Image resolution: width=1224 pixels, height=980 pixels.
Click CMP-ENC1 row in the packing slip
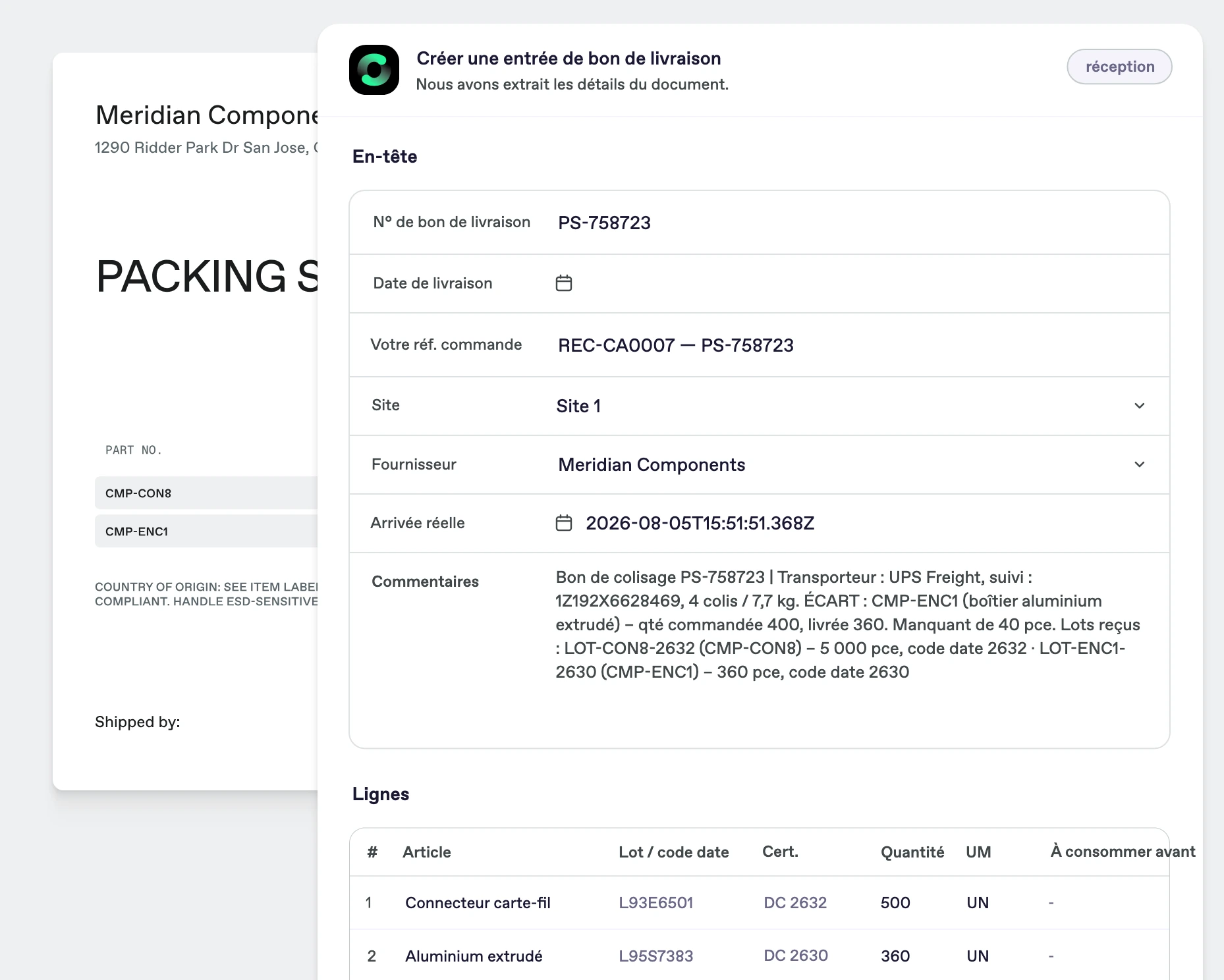click(x=206, y=531)
